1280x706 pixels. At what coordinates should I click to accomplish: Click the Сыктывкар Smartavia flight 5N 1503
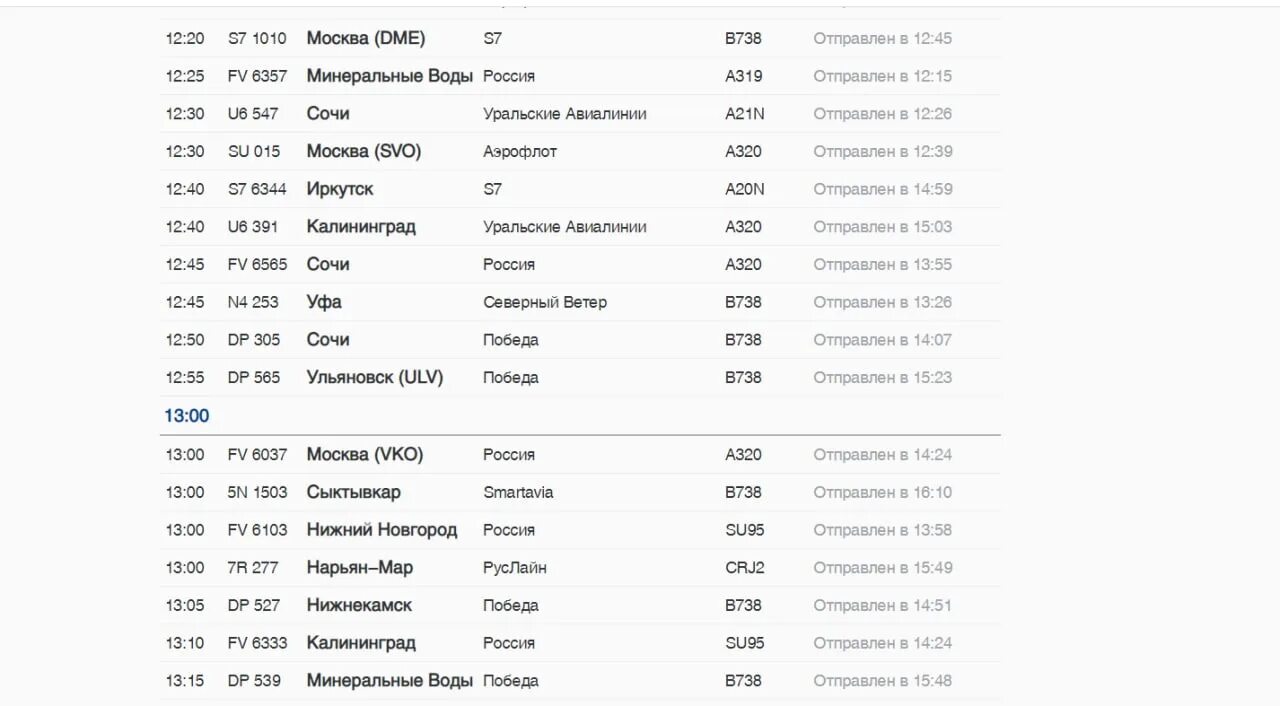(580, 493)
